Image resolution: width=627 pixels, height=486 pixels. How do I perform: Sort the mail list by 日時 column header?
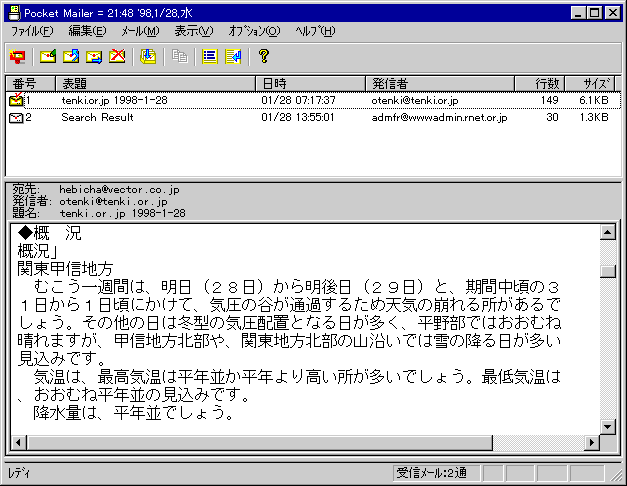coord(310,83)
